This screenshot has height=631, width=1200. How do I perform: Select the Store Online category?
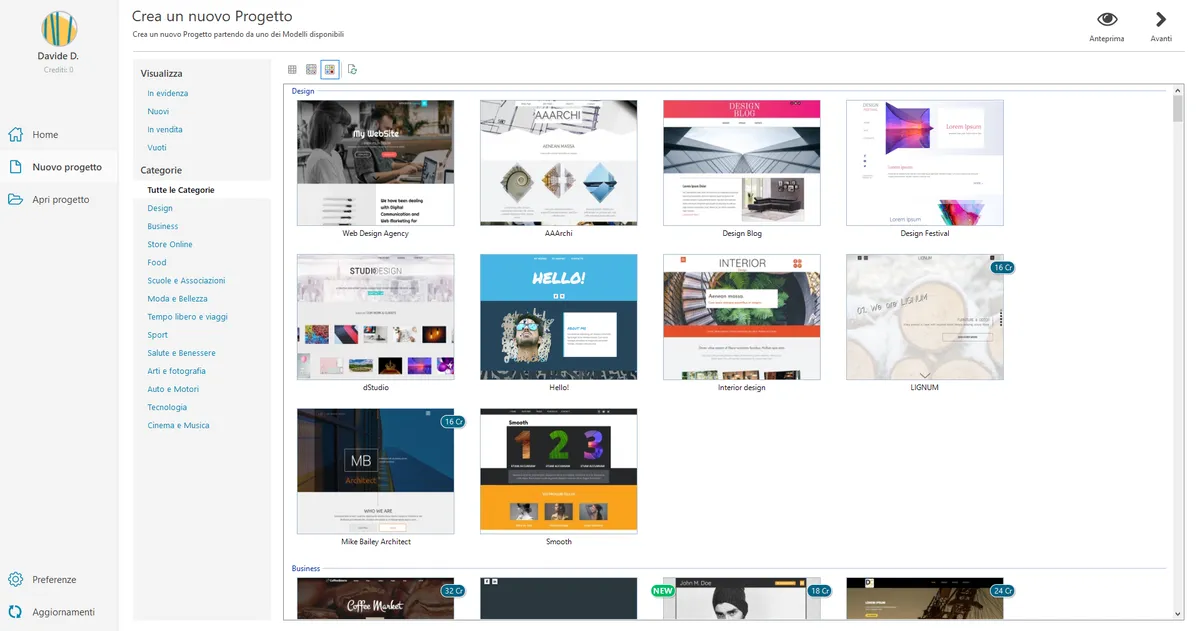coord(170,244)
